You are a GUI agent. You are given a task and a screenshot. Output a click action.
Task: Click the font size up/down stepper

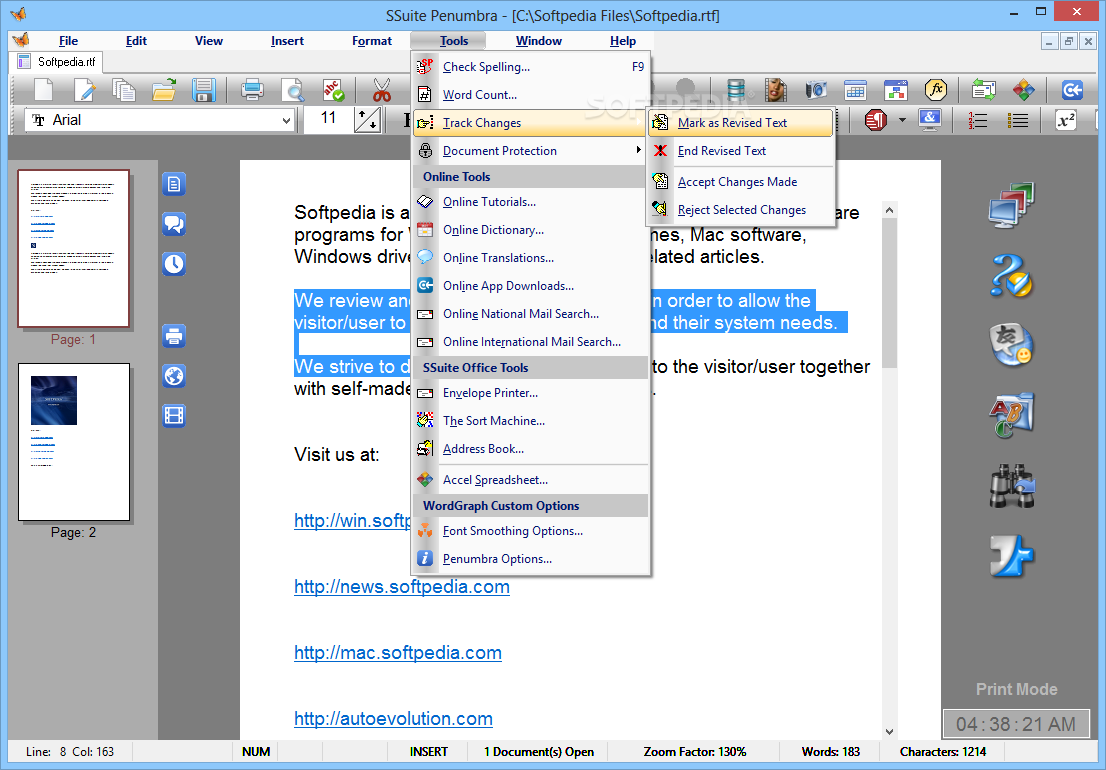click(367, 121)
